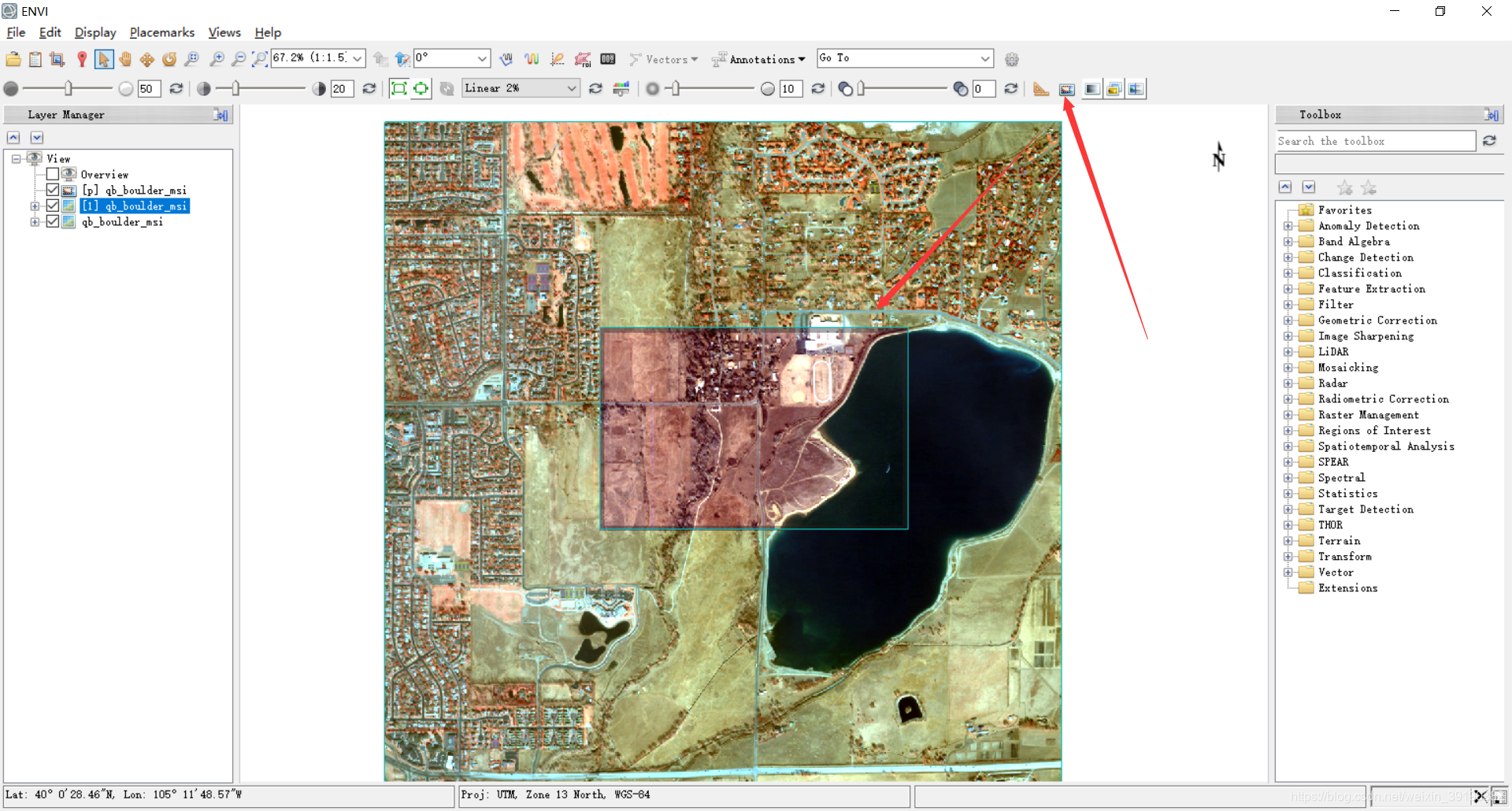
Task: Click the Portal icon in the toolbar
Action: (x=1067, y=89)
